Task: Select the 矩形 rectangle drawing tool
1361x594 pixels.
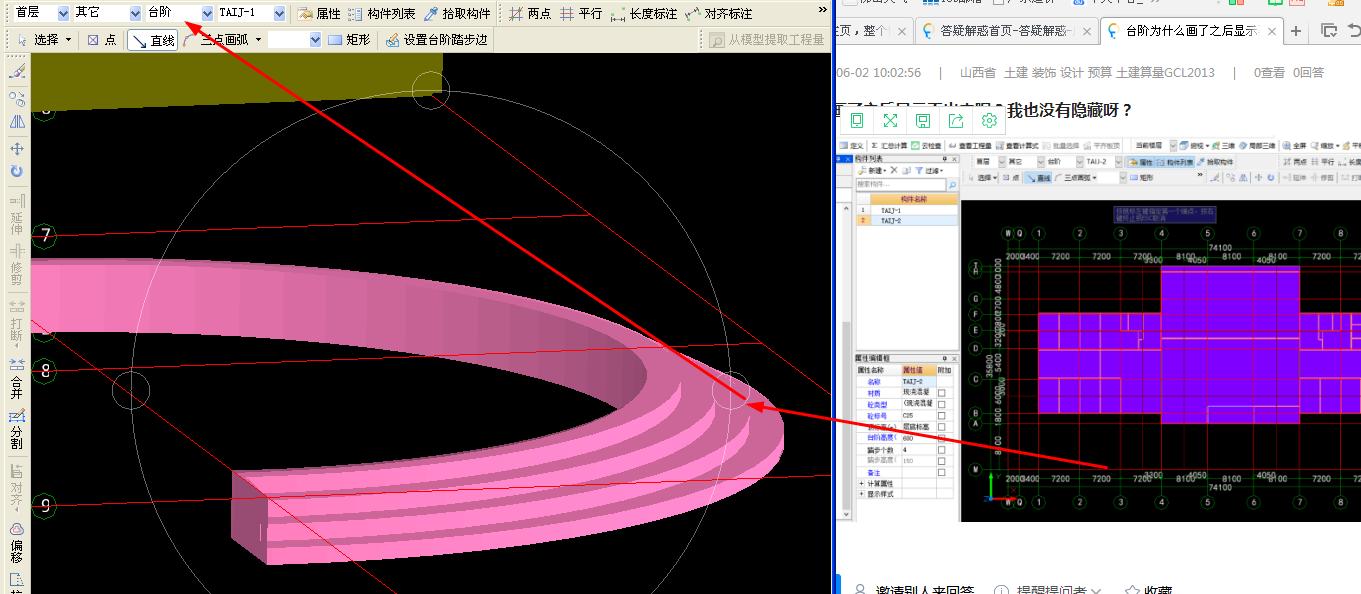Action: [349, 40]
